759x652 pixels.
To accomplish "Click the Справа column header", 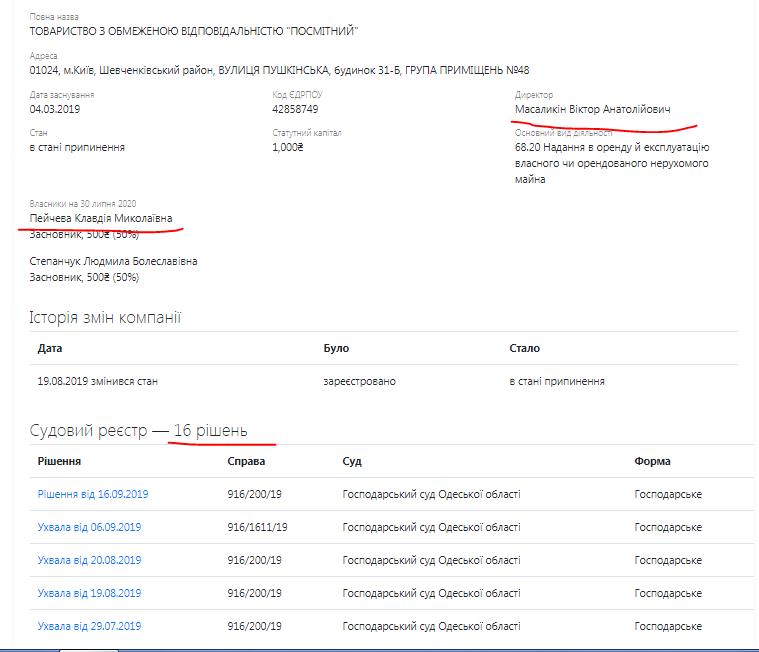I will (246, 462).
